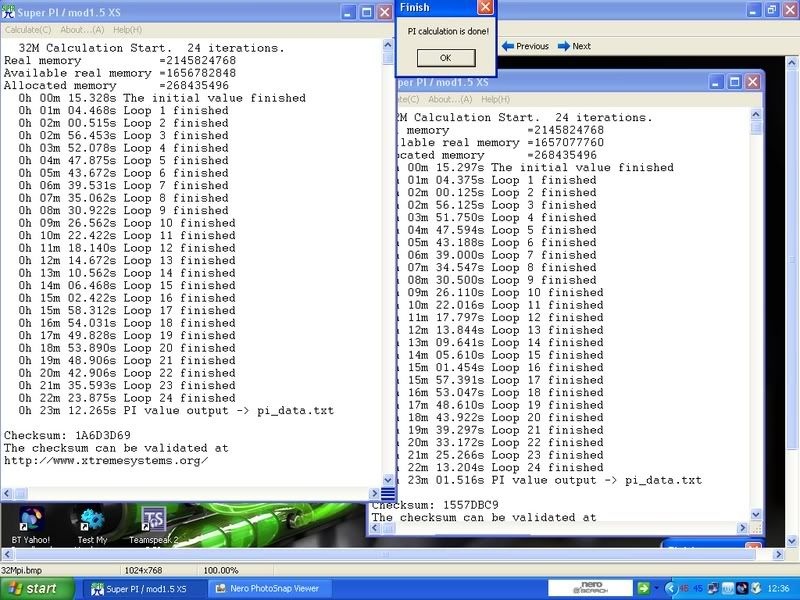
Task: Click the dark round tray icon before the shield
Action: [x=742, y=589]
